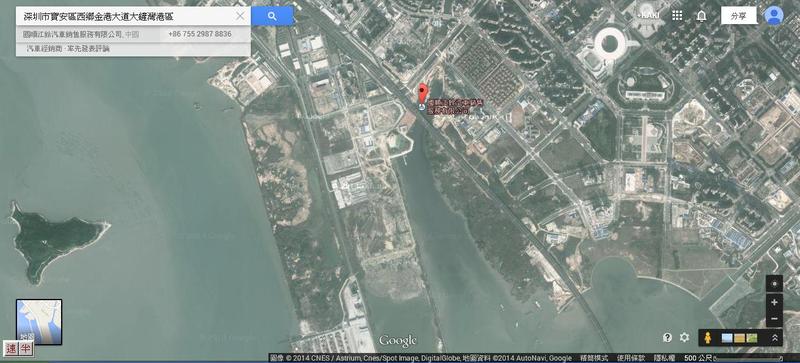The width and height of the screenshot is (800, 363).
Task: Select the Street View pegman
Action: click(x=708, y=337)
